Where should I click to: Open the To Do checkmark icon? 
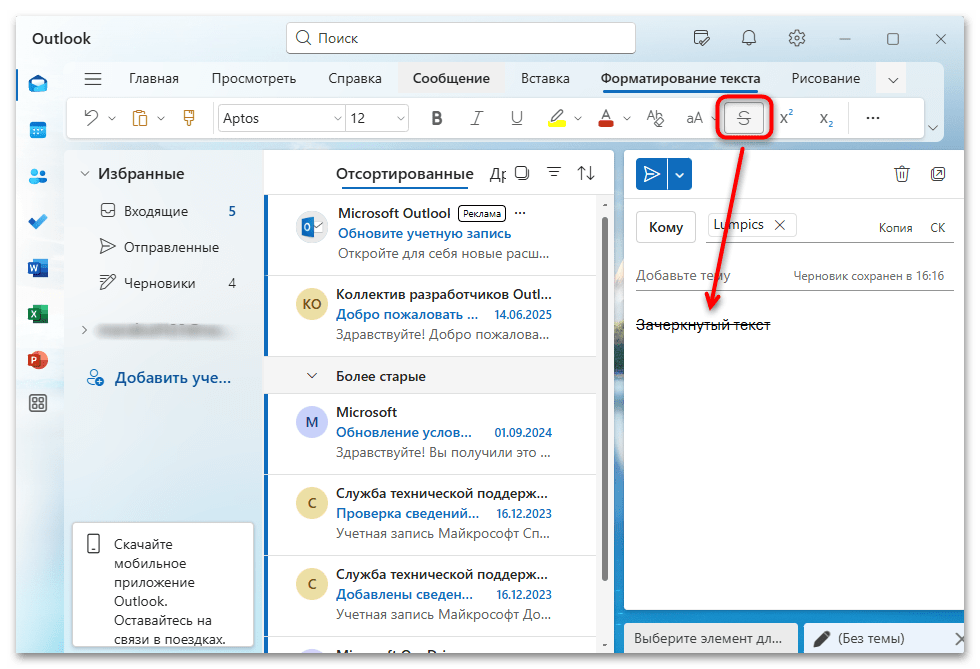[38, 222]
